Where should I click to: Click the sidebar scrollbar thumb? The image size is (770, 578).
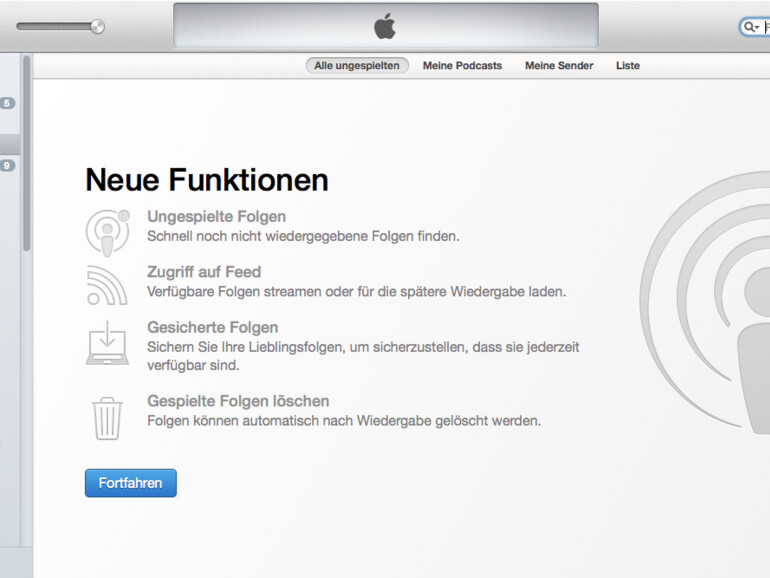click(x=27, y=153)
